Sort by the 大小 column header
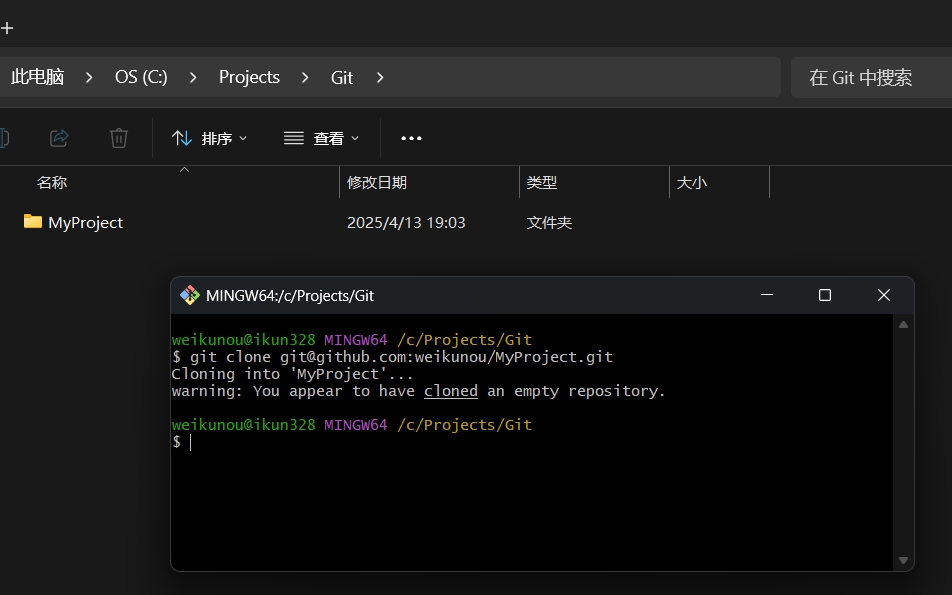Screen dimensions: 952x595 692,183
